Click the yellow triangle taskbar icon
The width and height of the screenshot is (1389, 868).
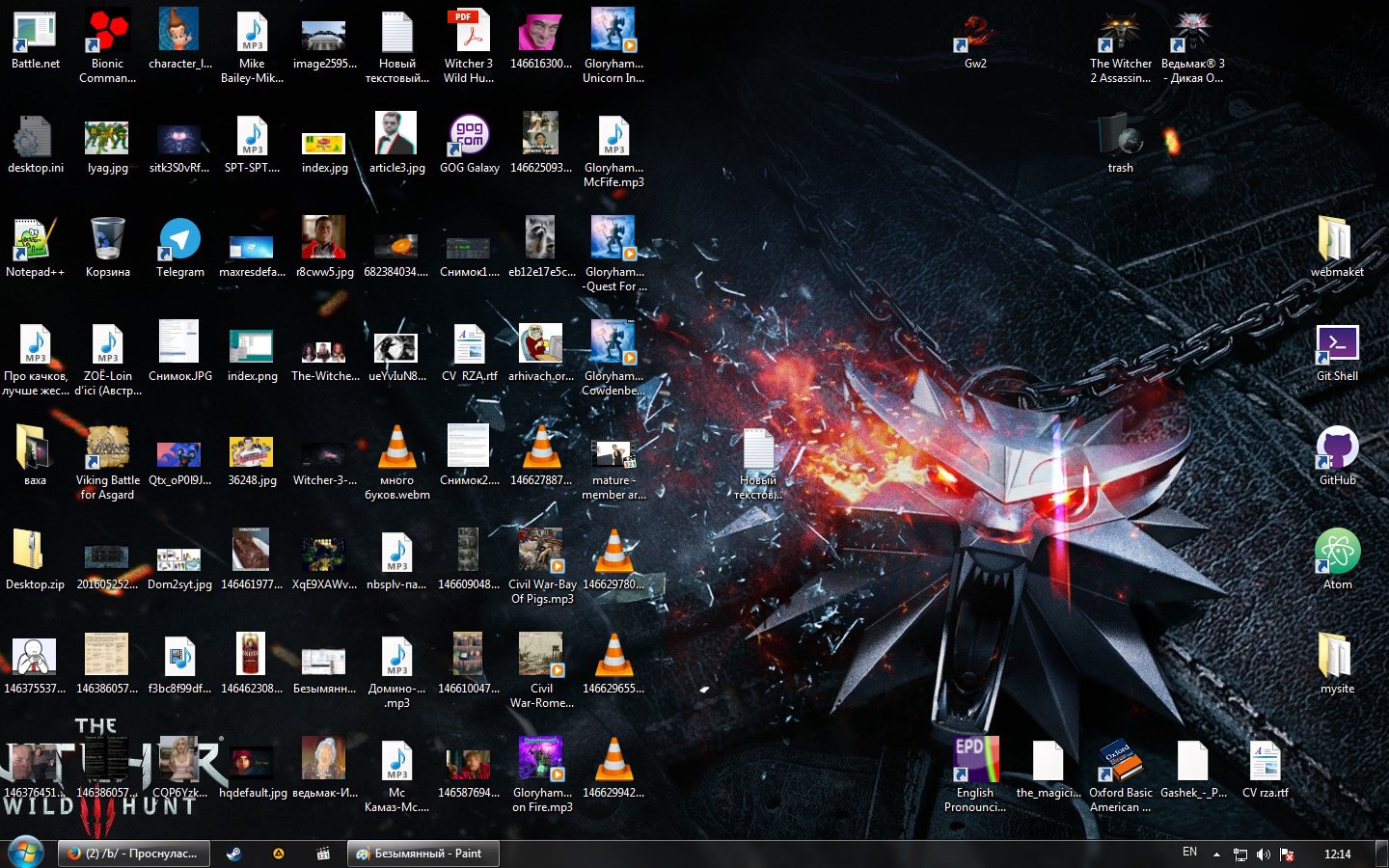coord(279,854)
